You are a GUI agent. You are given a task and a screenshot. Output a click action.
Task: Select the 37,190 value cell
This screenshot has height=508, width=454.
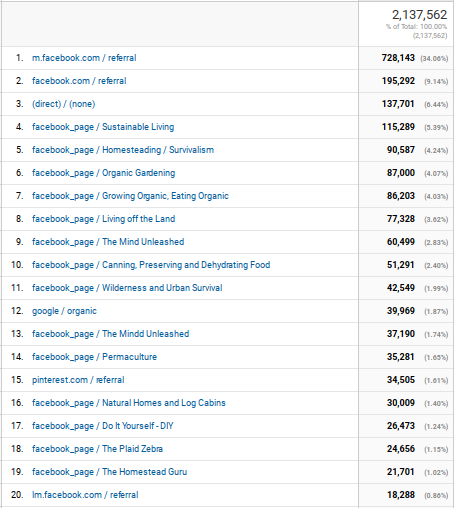(401, 334)
